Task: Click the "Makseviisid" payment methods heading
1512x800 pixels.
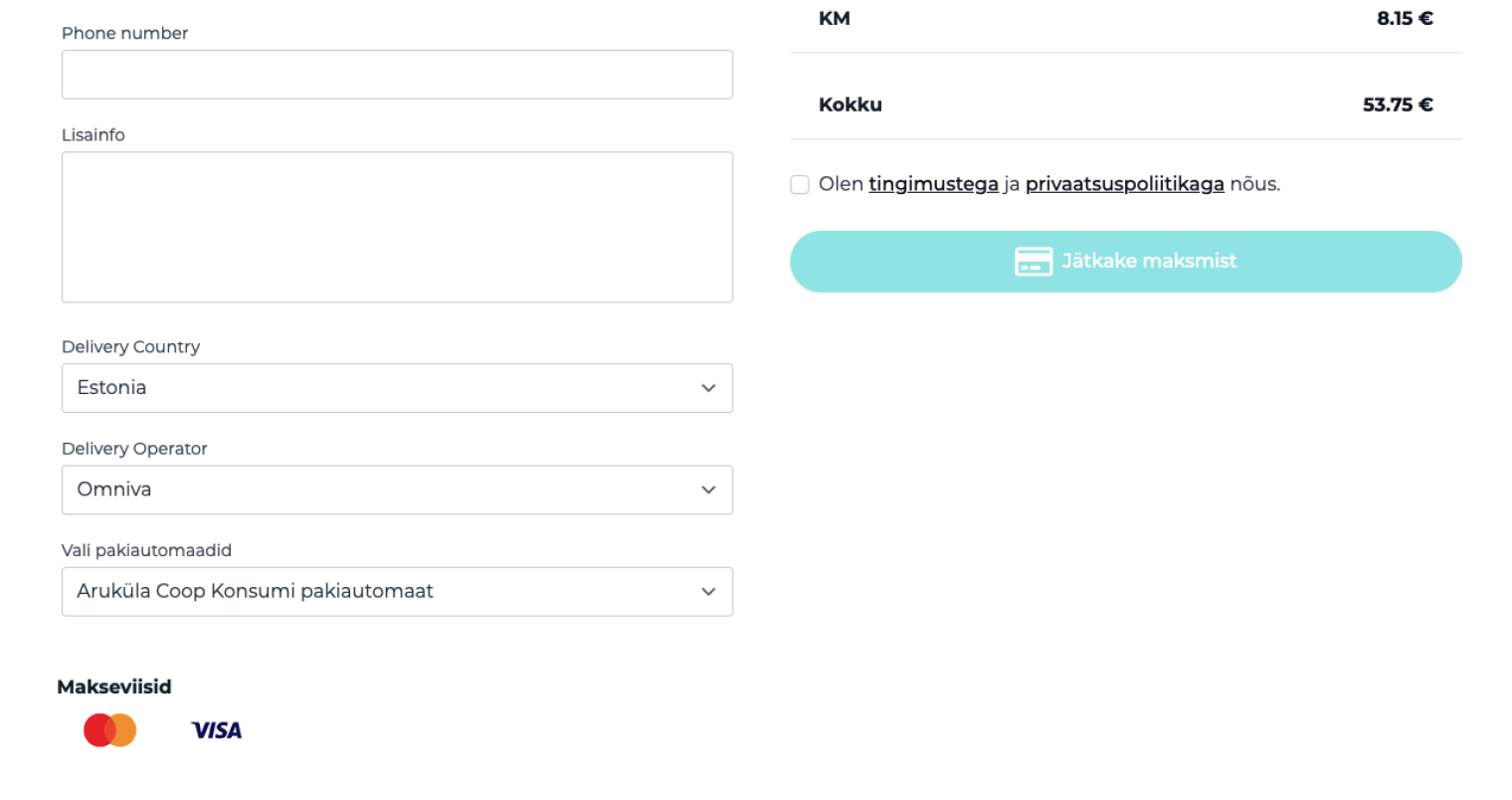Action: 114,687
